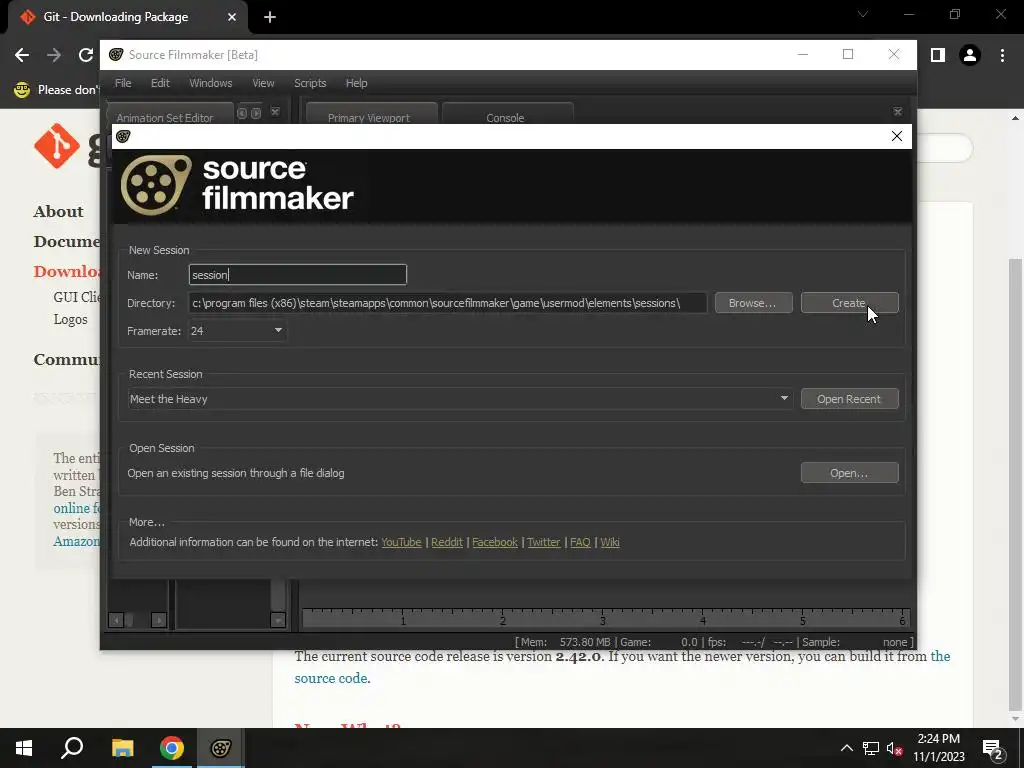Click the Chrome taskbar icon

(x=172, y=748)
